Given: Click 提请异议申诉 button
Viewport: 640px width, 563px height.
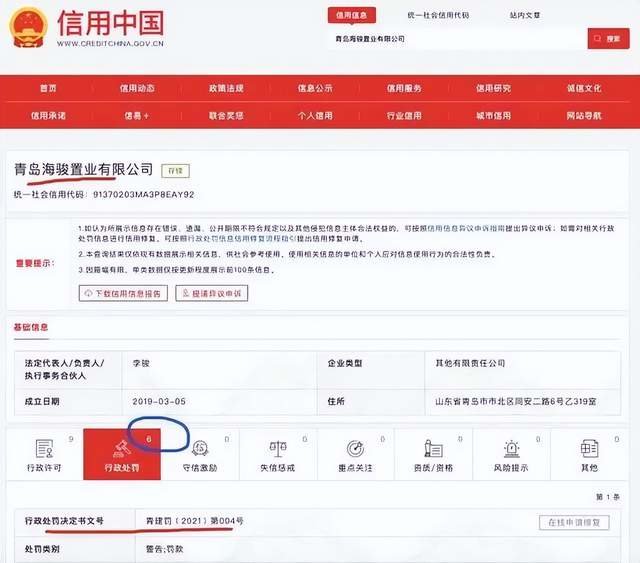Looking at the screenshot, I should coord(212,293).
